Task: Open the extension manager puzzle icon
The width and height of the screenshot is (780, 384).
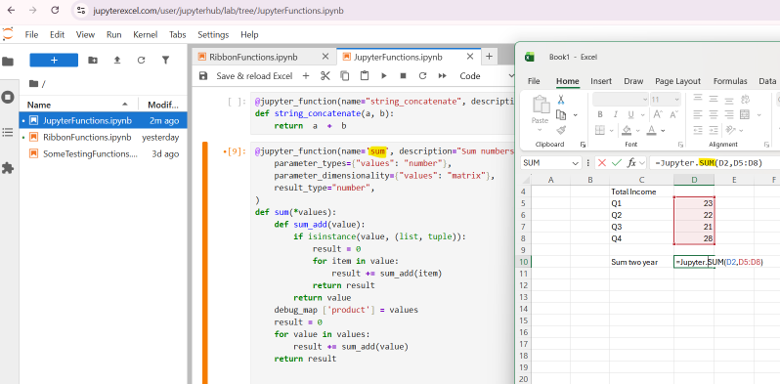Action: pyautogui.click(x=7, y=168)
